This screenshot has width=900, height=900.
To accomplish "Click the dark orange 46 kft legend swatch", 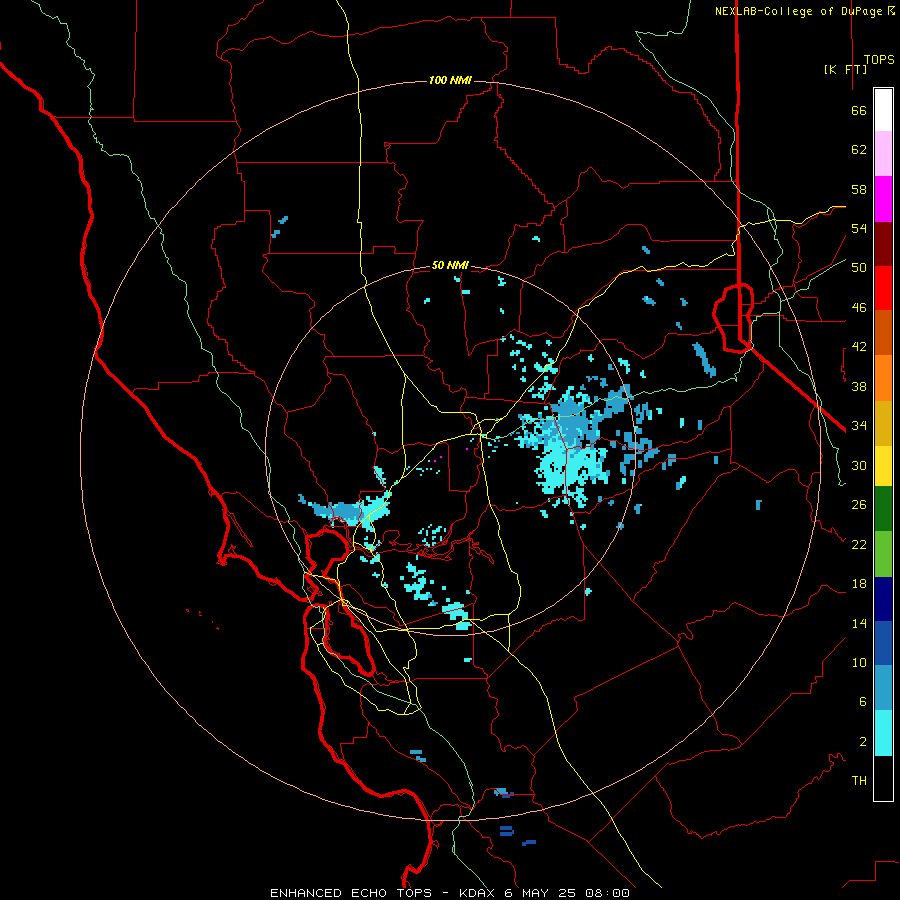I will point(883,332).
